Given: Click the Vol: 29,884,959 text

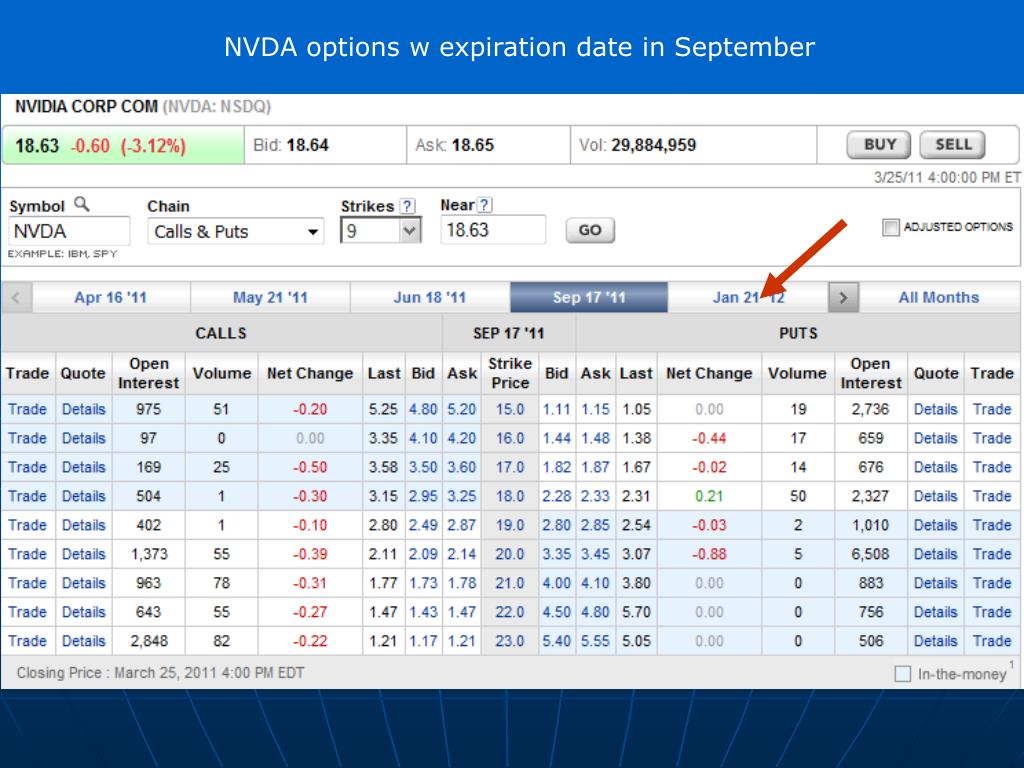Looking at the screenshot, I should coord(637,145).
